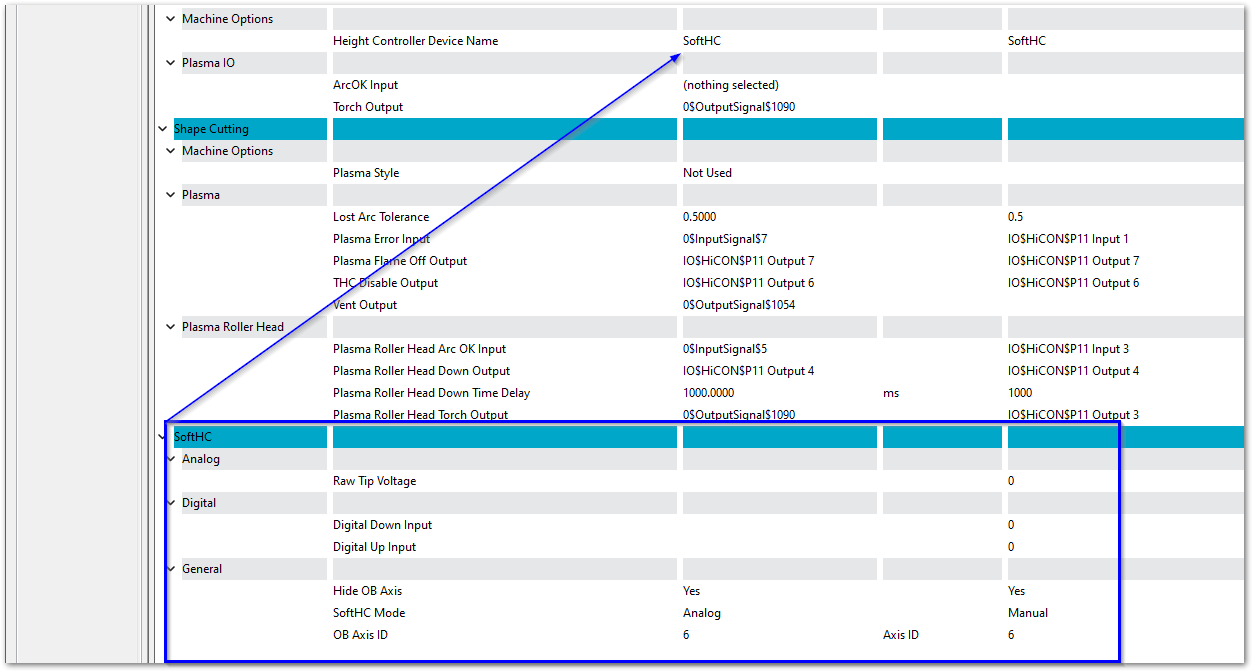1253x672 pixels.
Task: Select the Digital Down Input row label
Action: click(x=382, y=525)
